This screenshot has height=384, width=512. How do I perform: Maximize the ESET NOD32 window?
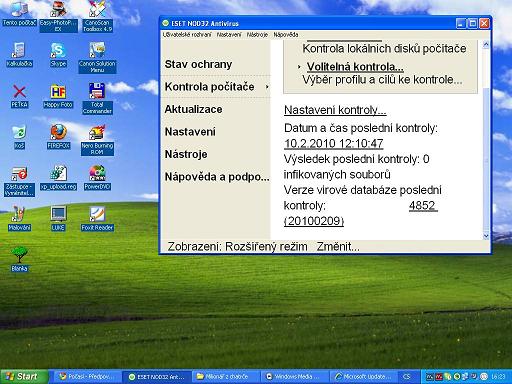(473, 24)
